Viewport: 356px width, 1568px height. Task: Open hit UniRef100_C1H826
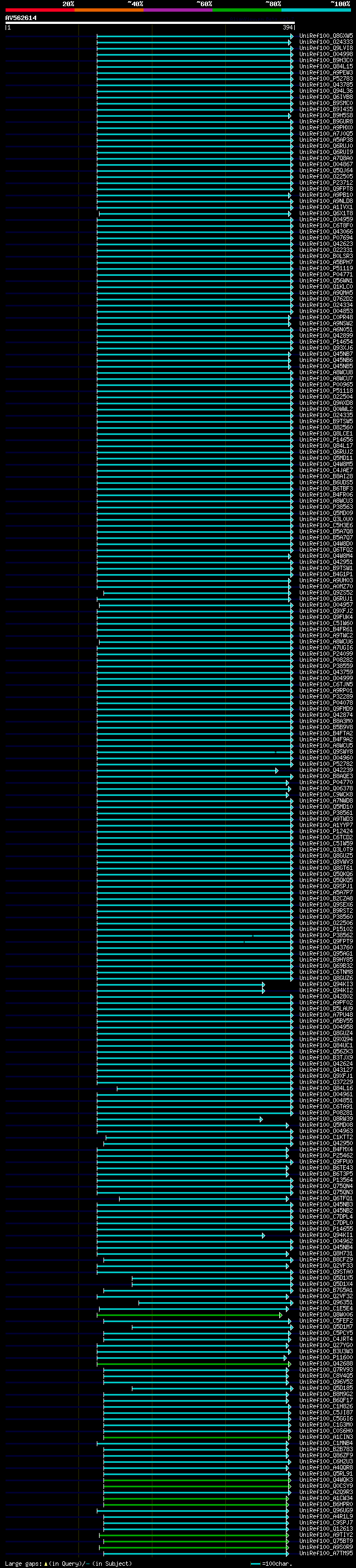(x=325, y=1406)
